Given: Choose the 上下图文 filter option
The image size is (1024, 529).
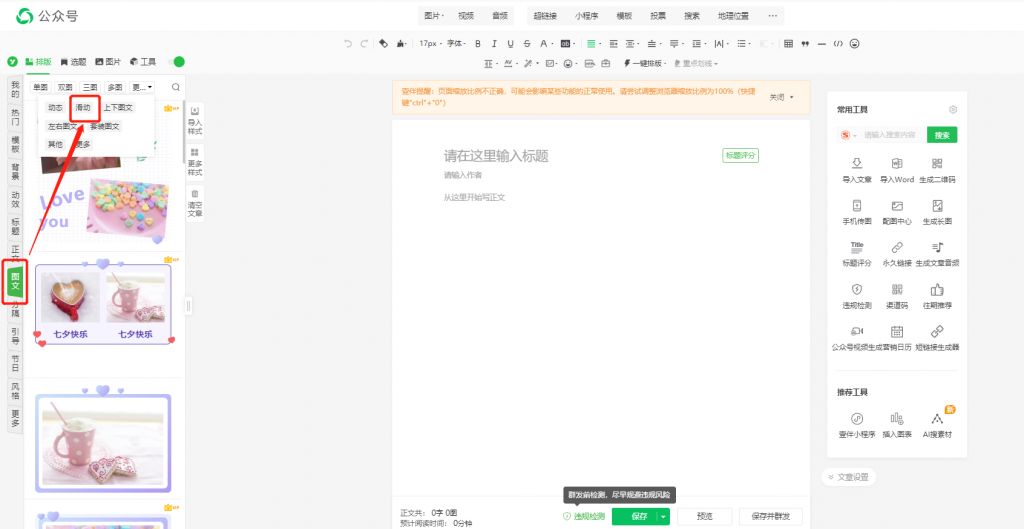Looking at the screenshot, I should tap(118, 108).
